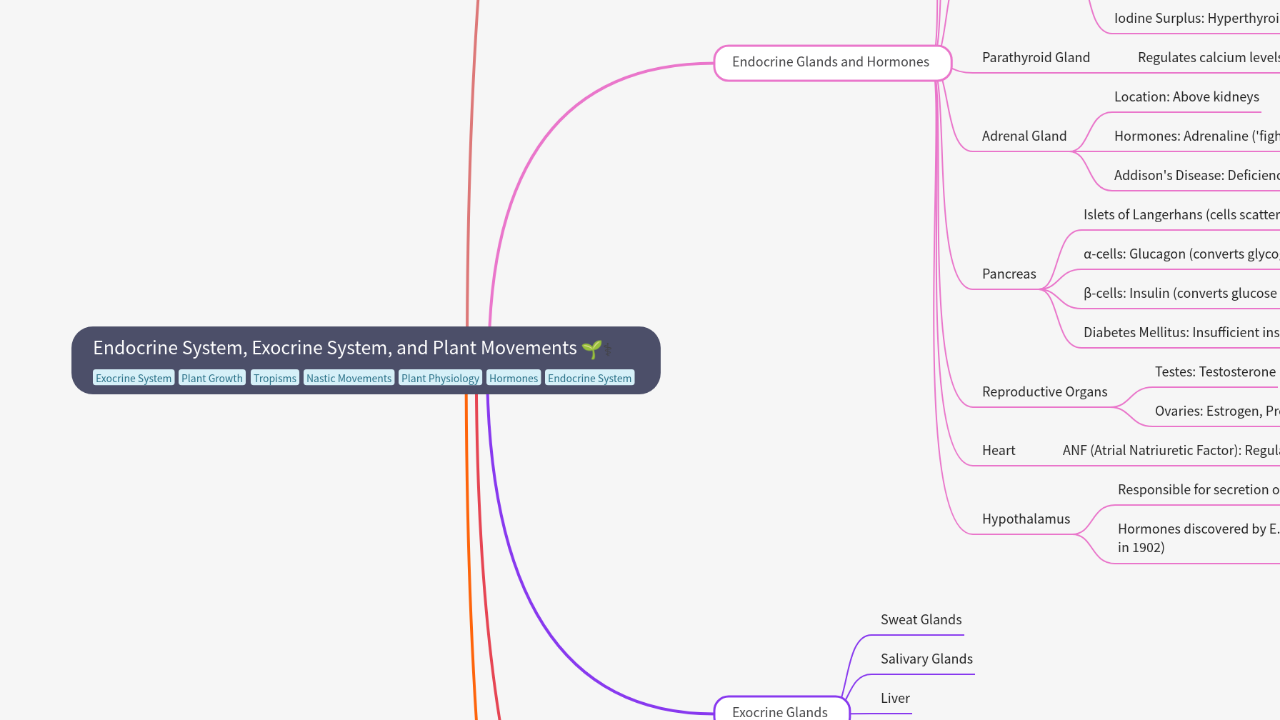Click the Addison's Disease leaf

tap(1197, 175)
